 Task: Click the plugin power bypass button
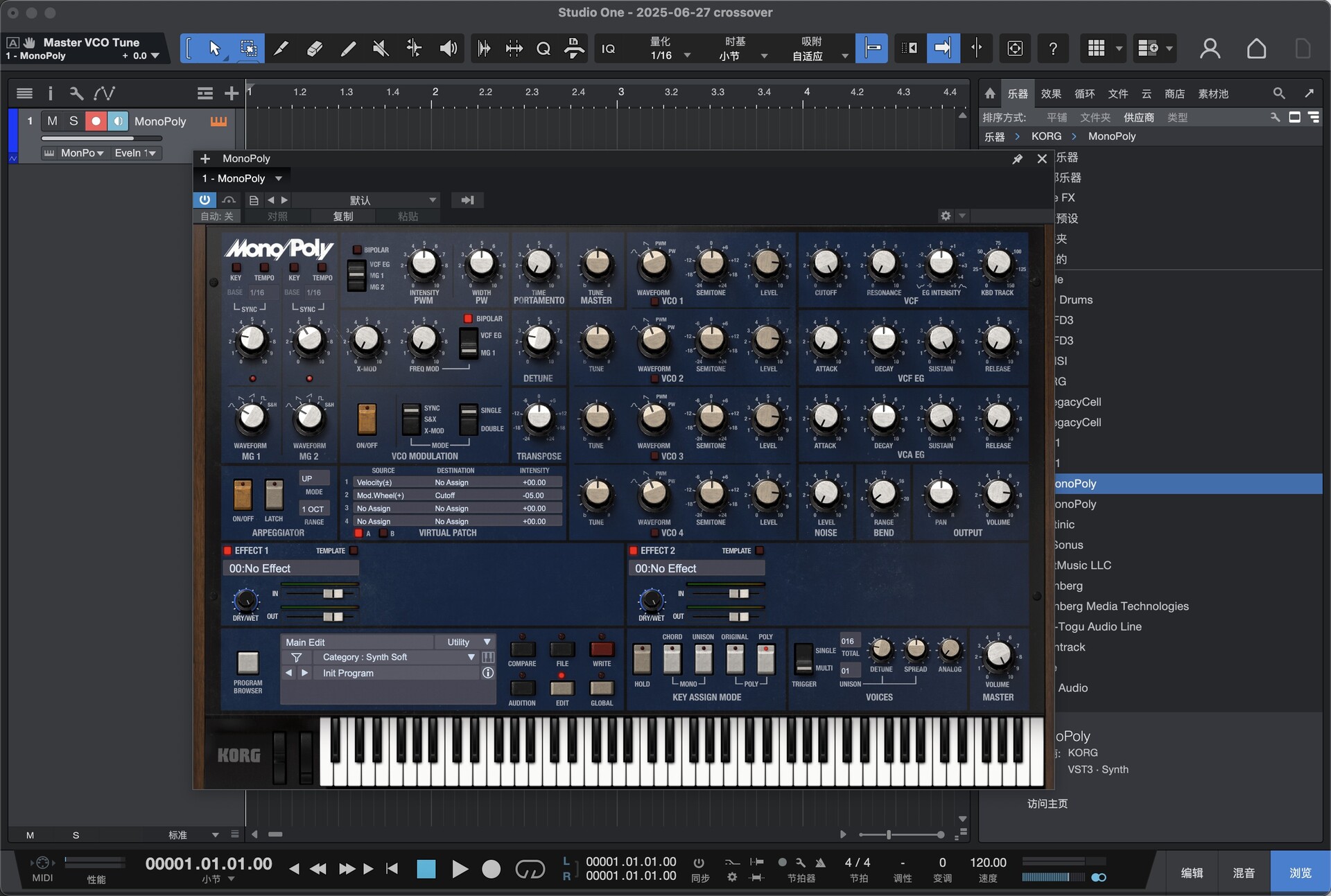[205, 200]
